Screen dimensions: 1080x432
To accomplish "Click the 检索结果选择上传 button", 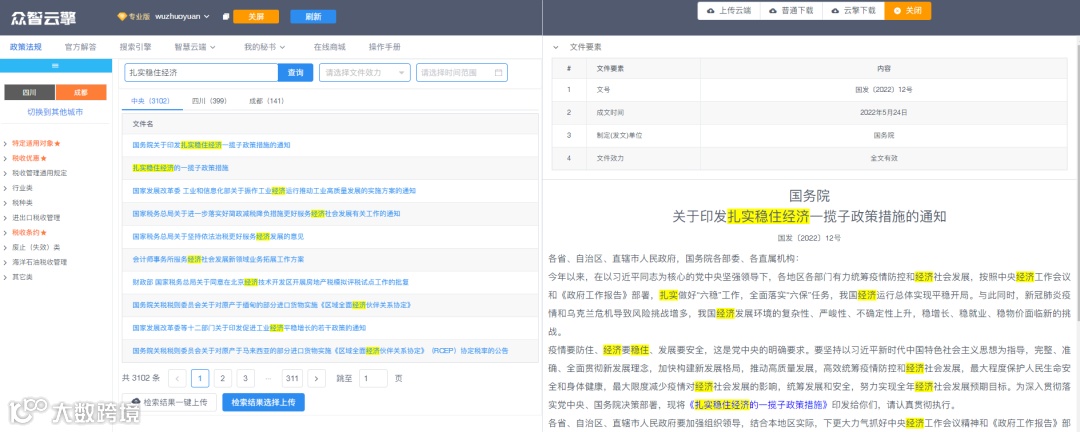I will (263, 402).
